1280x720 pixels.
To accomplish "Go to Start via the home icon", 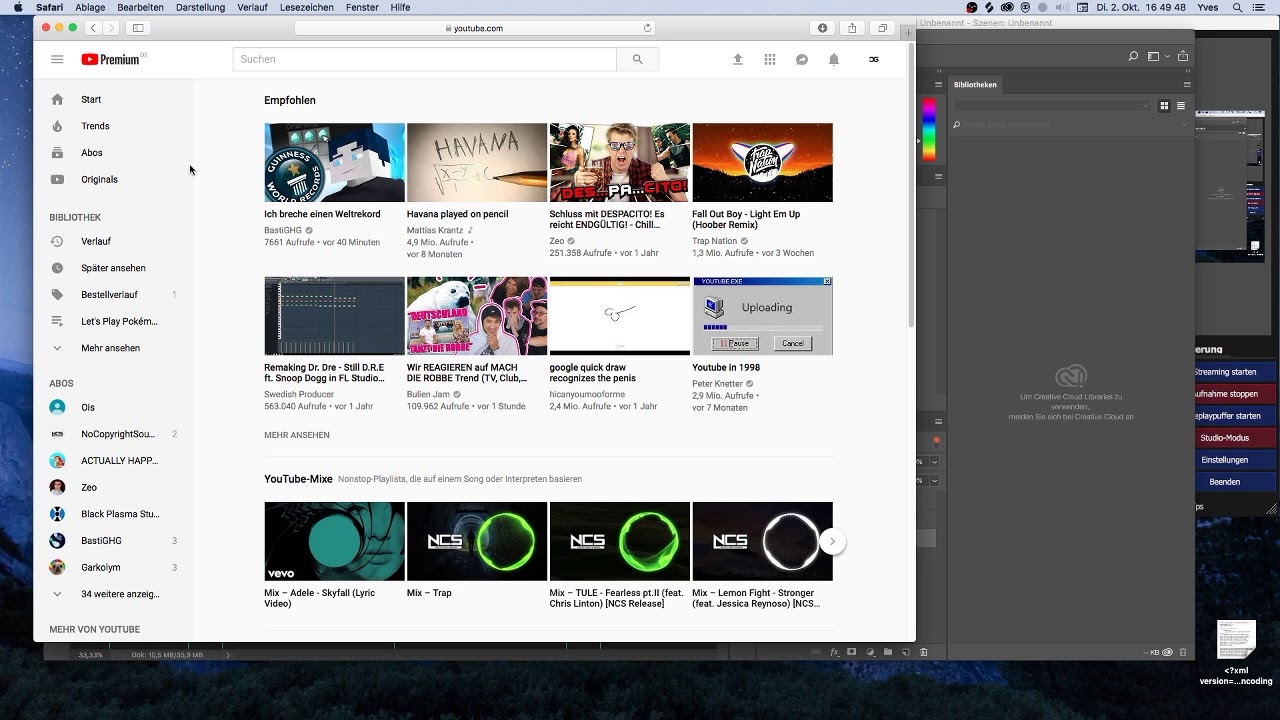I will pyautogui.click(x=57, y=99).
